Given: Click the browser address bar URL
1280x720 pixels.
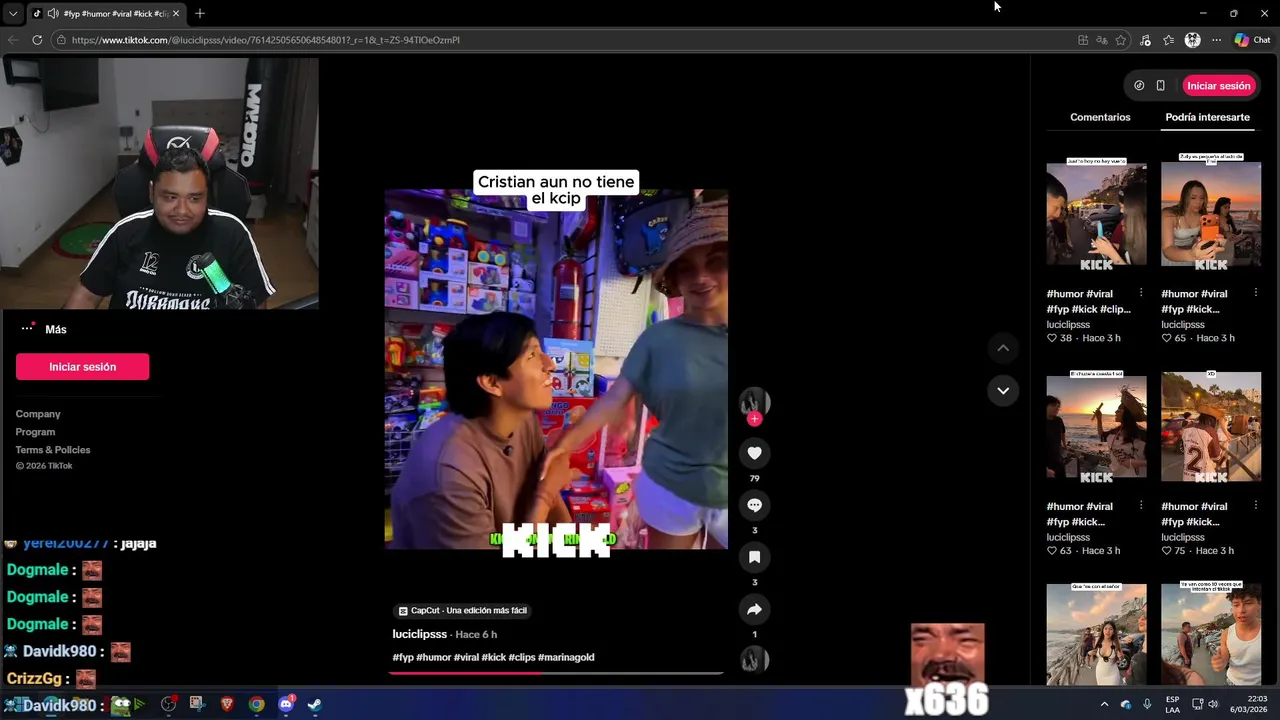Looking at the screenshot, I should 266,40.
